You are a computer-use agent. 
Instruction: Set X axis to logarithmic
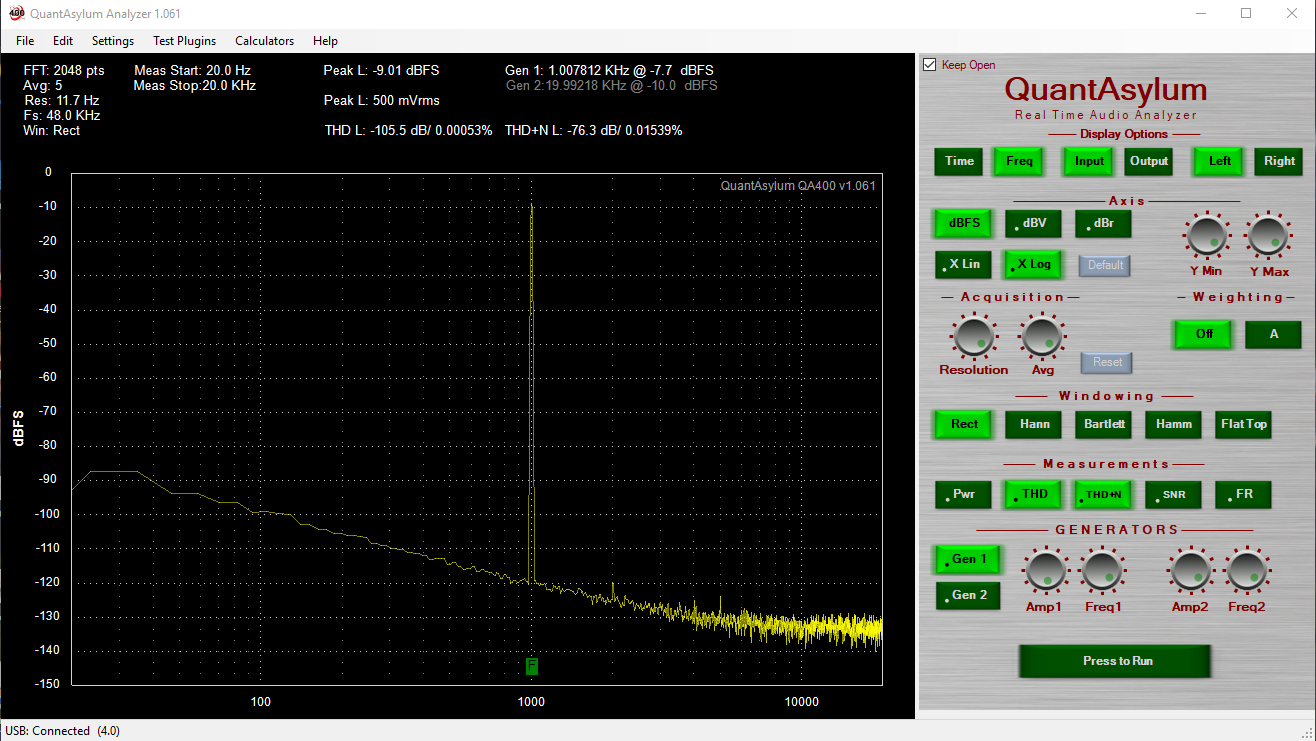[x=1033, y=265]
